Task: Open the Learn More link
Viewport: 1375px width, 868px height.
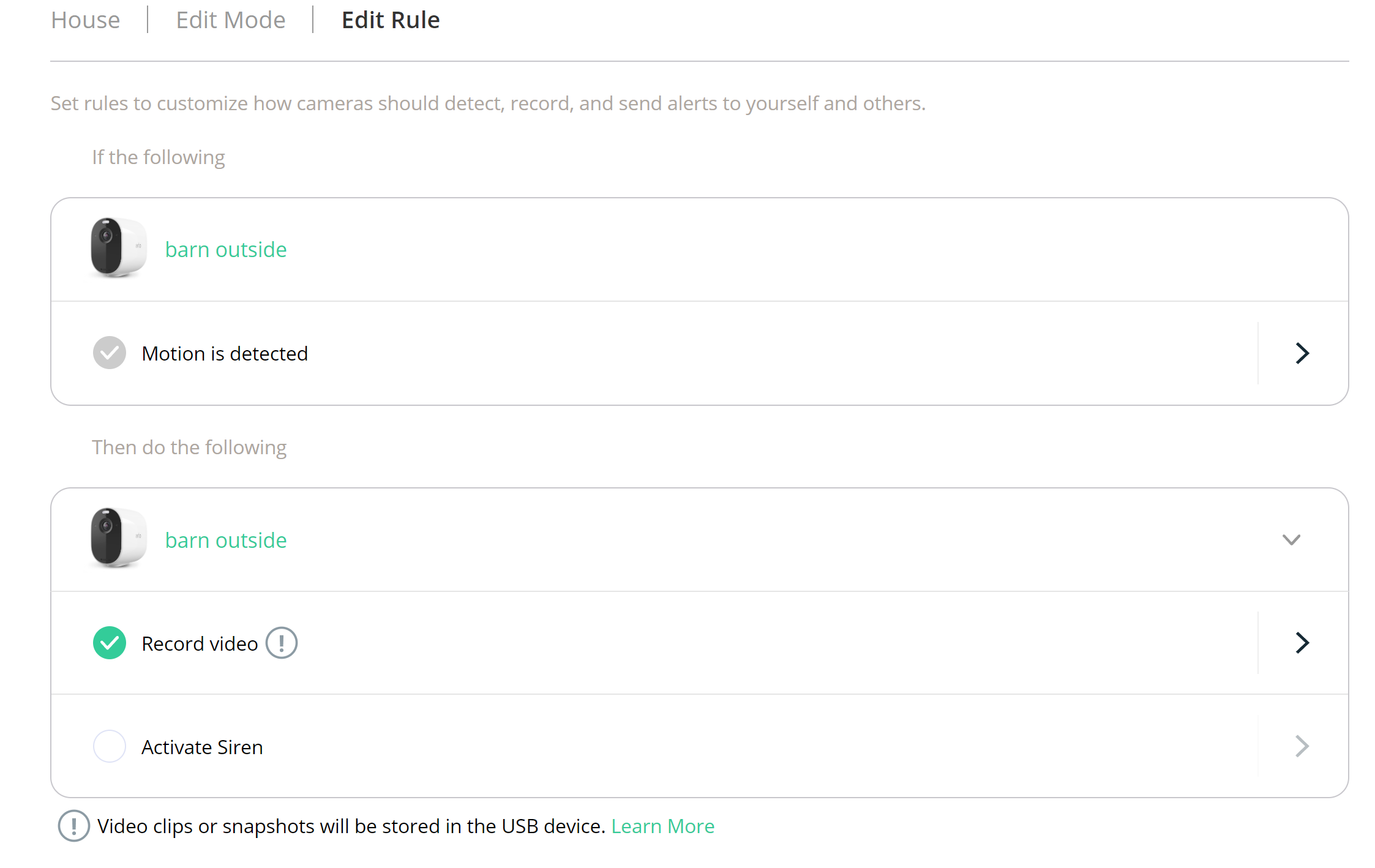Action: [x=662, y=826]
